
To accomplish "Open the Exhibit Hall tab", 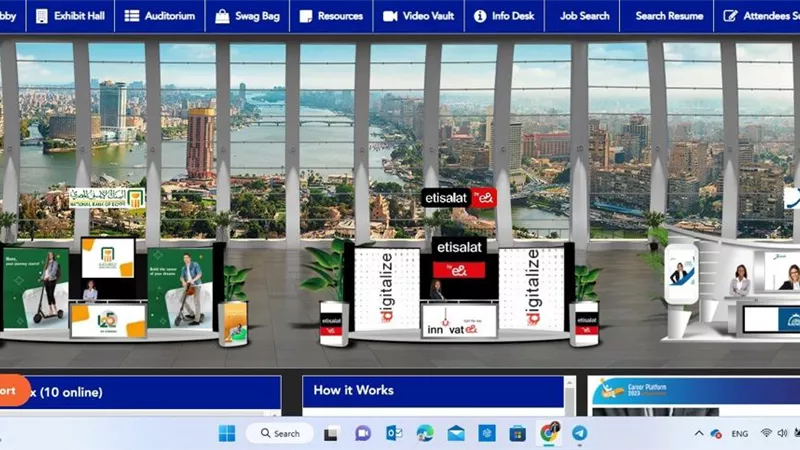I will (x=70, y=16).
